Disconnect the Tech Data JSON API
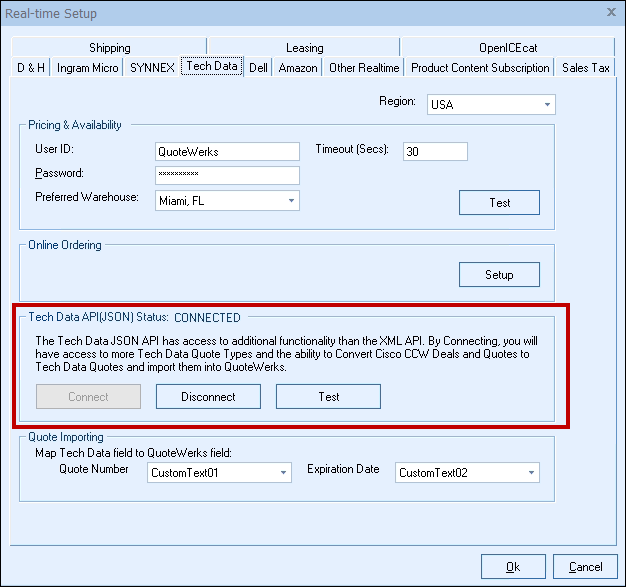626x587 pixels. 208,397
